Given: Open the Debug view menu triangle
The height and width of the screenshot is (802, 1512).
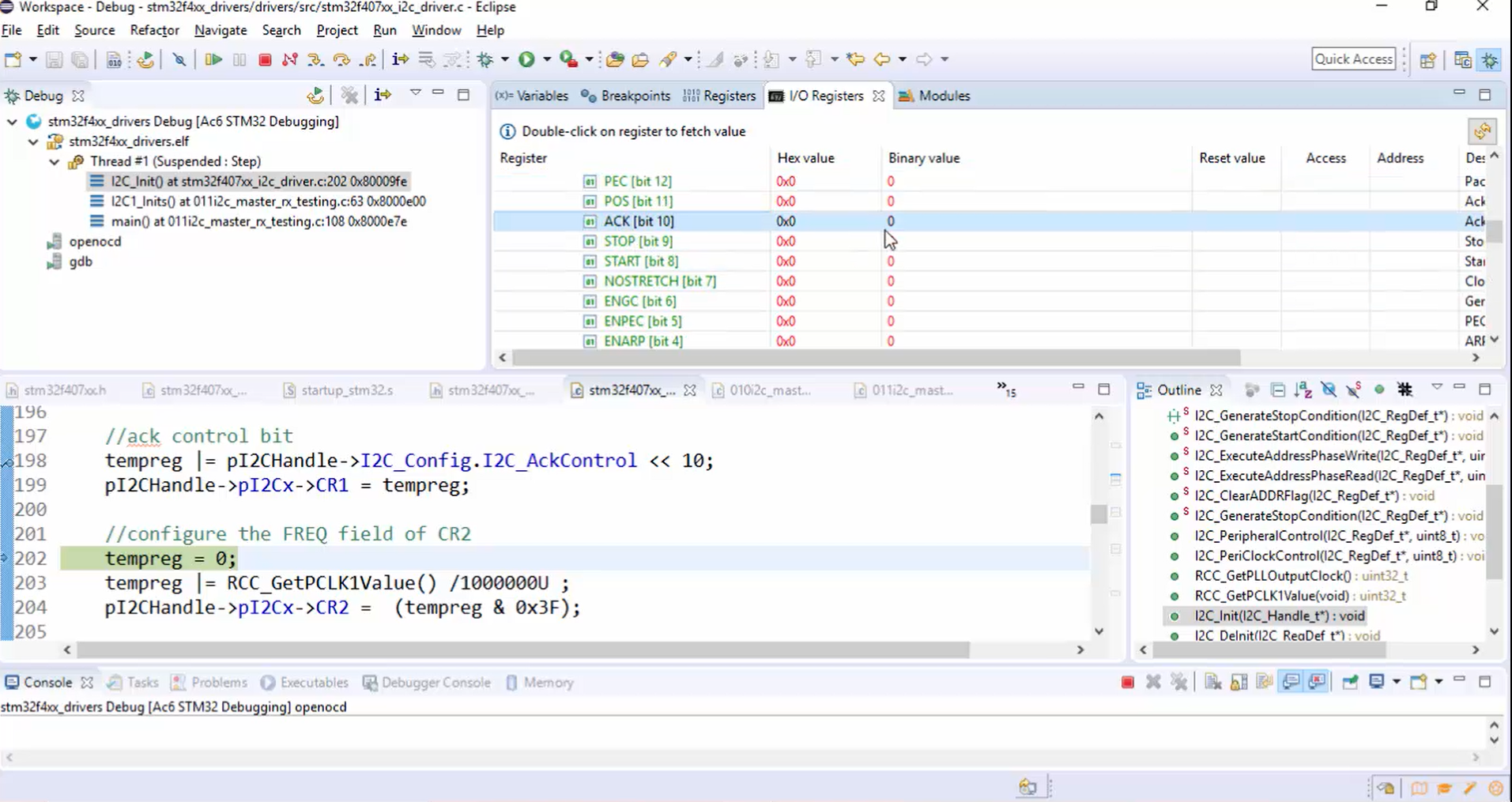Looking at the screenshot, I should click(x=416, y=93).
